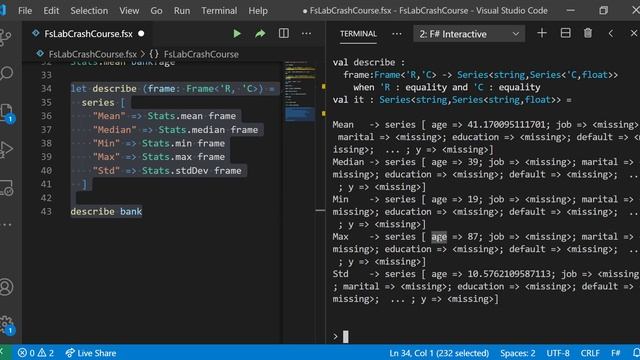Open editor More Actions ellipsis

click(306, 34)
